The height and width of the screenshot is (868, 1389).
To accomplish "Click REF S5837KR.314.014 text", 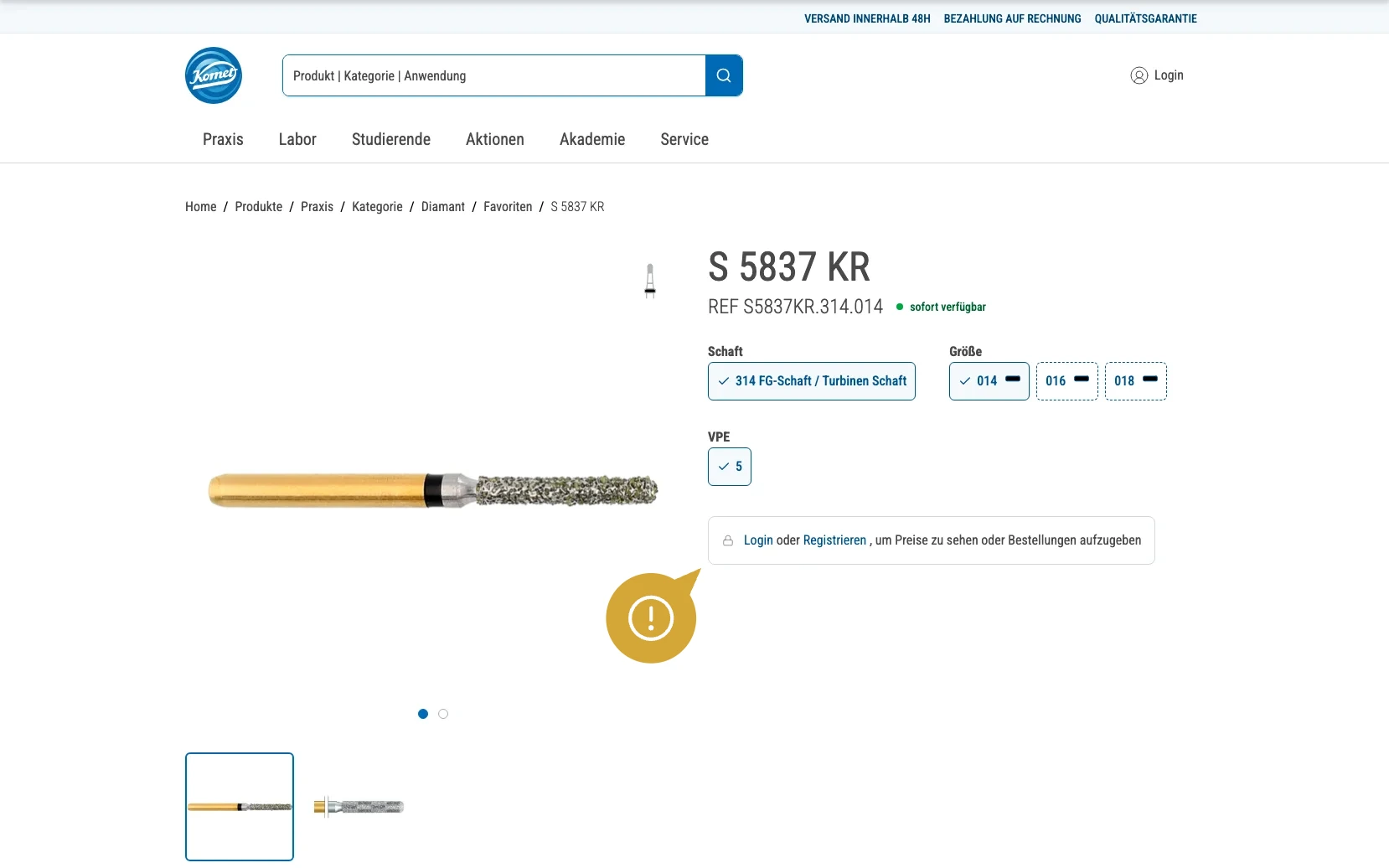I will point(795,307).
